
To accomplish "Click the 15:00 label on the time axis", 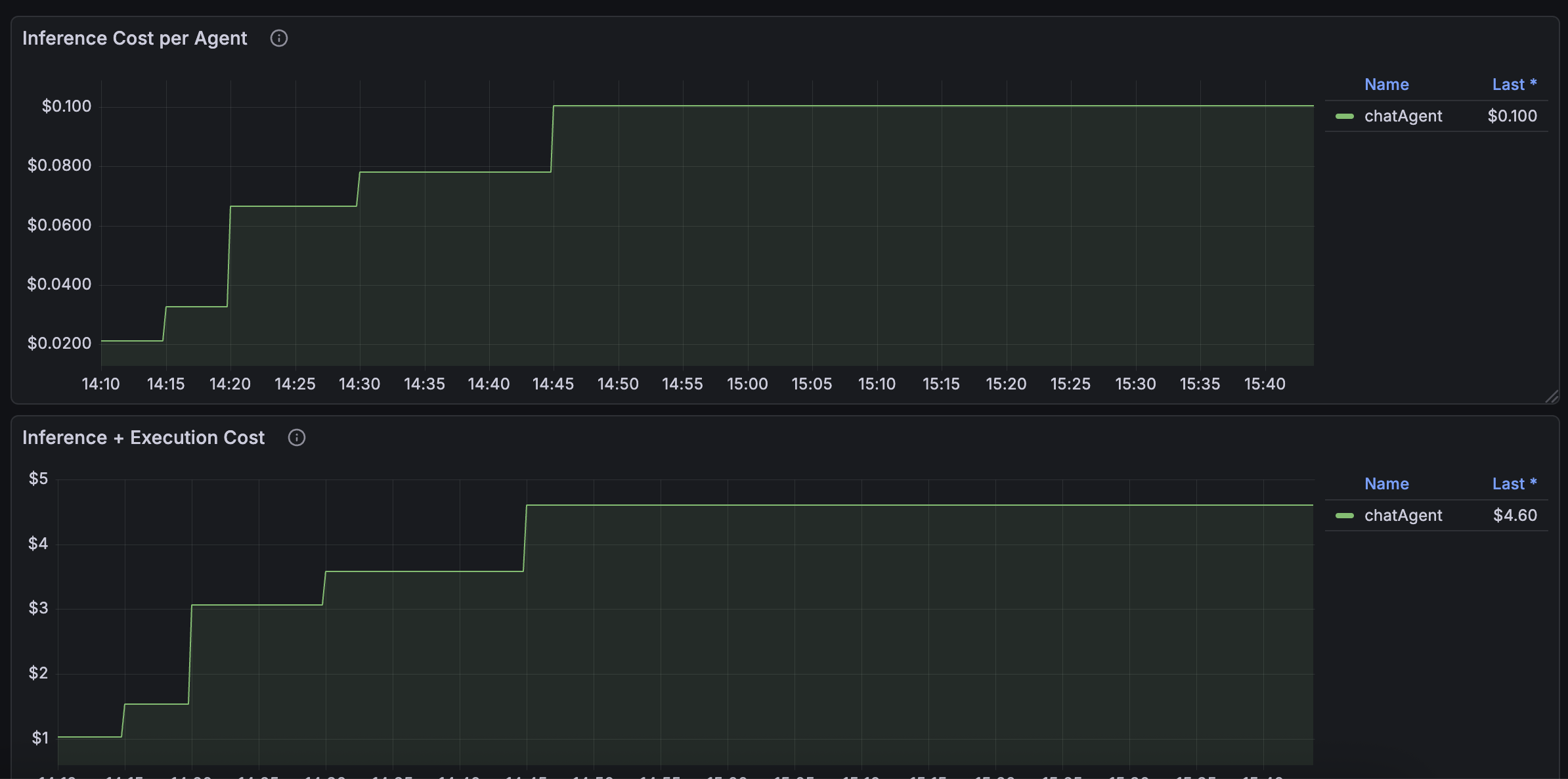I will tap(748, 384).
